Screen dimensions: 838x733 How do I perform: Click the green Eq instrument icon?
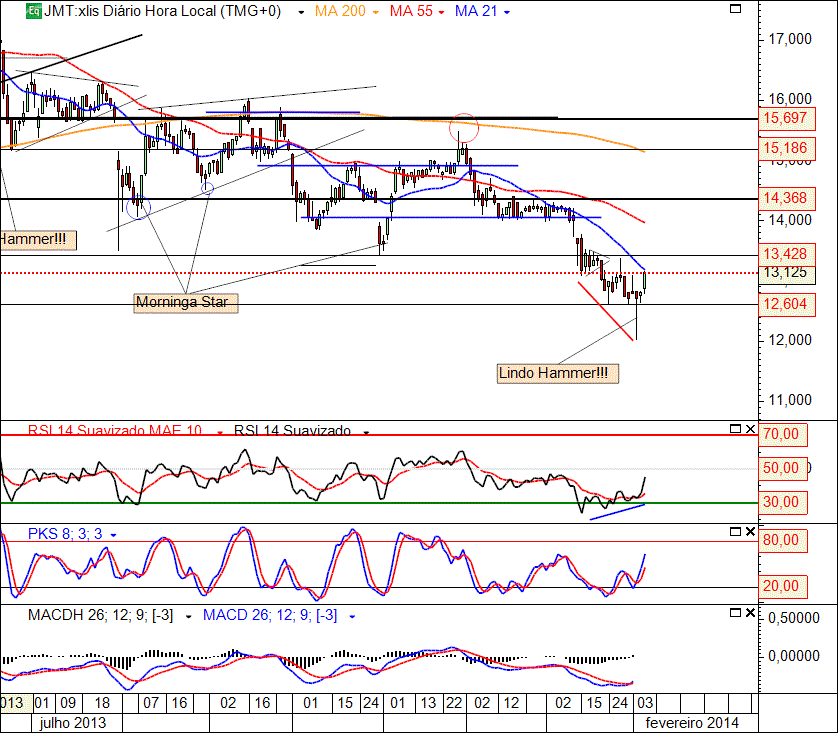34,11
